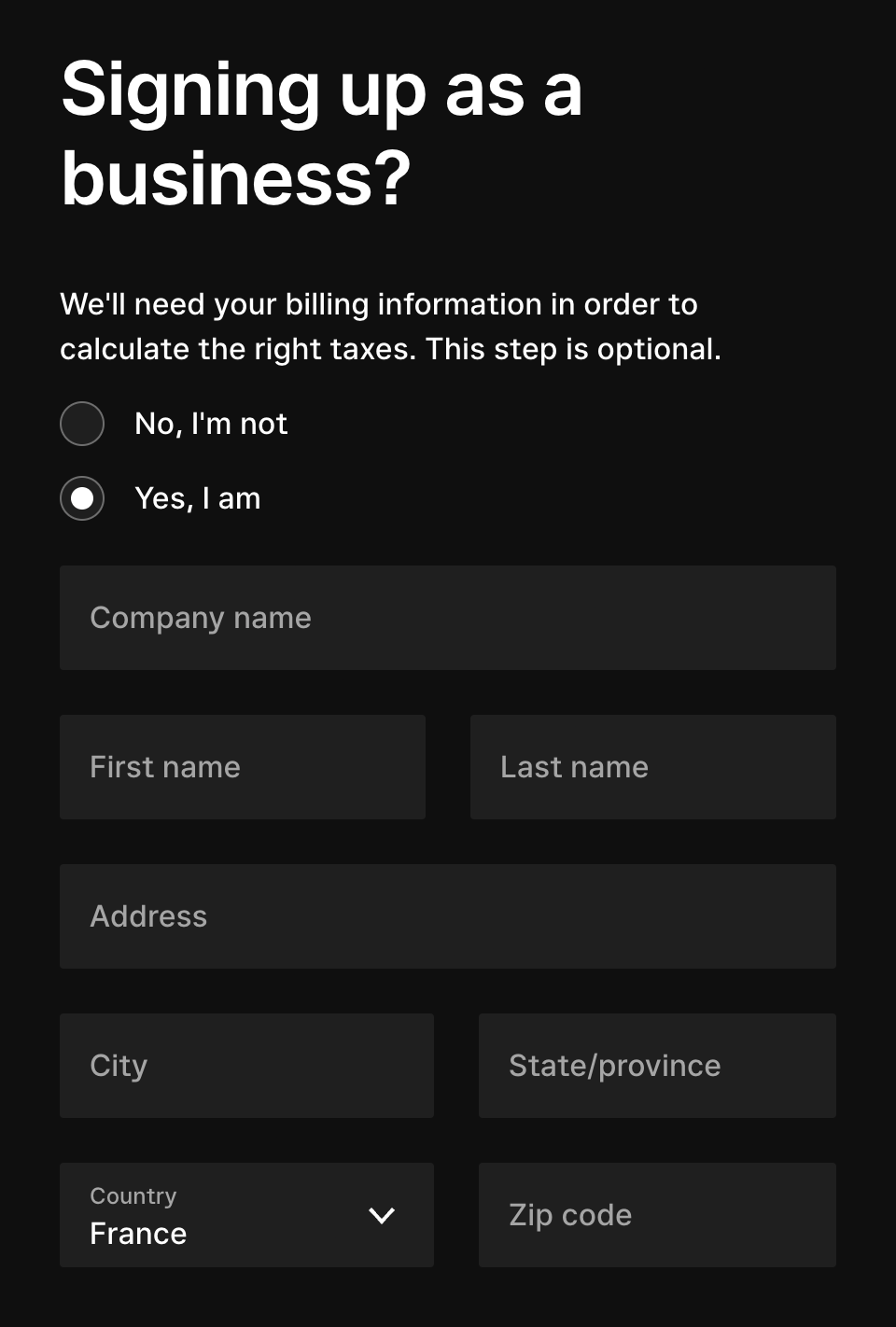Screen dimensions: 896x1327
Task: Click the "This step is optional" sentence
Action: (x=572, y=349)
